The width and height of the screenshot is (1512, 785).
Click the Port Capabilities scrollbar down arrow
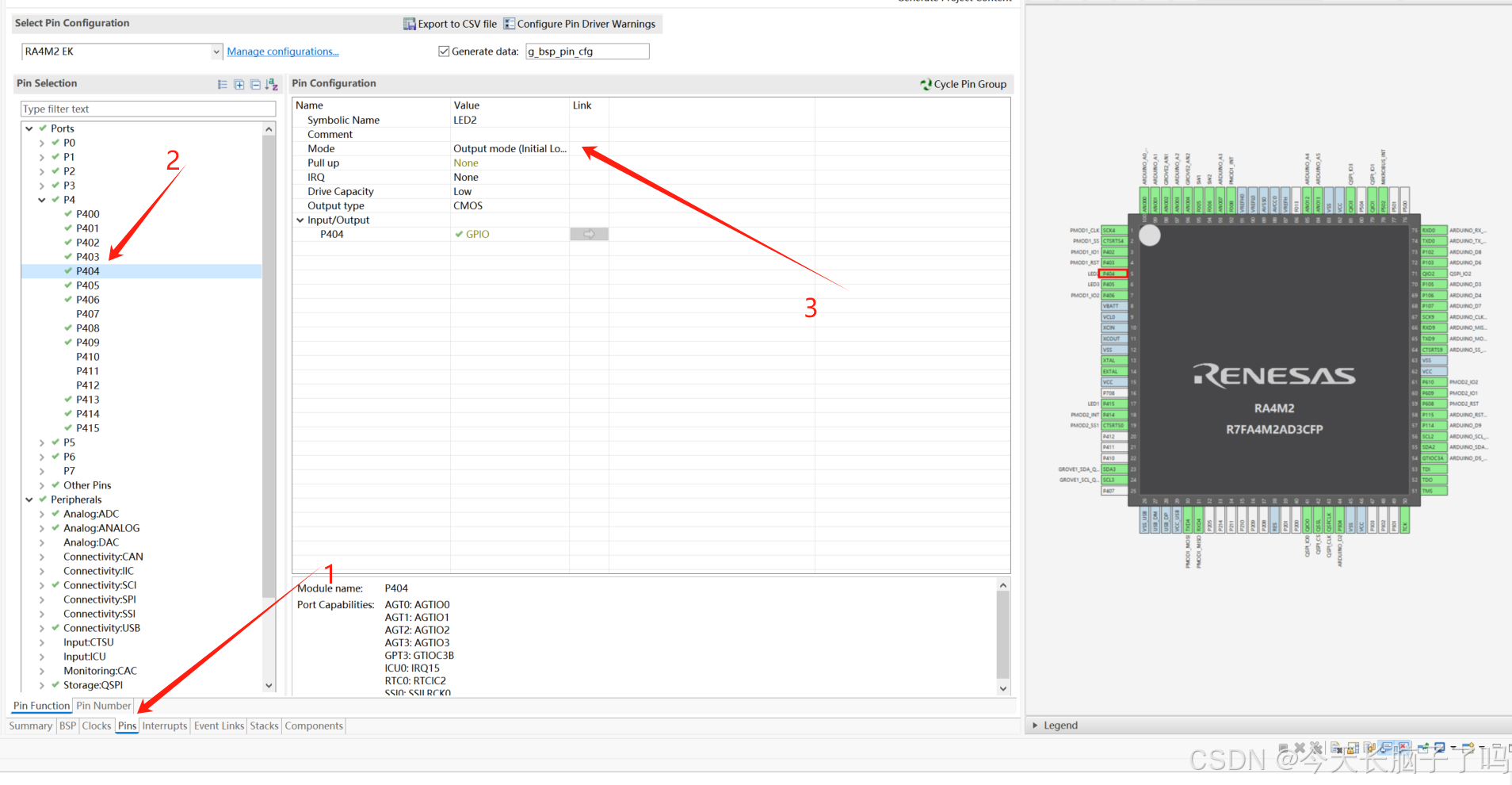1003,688
